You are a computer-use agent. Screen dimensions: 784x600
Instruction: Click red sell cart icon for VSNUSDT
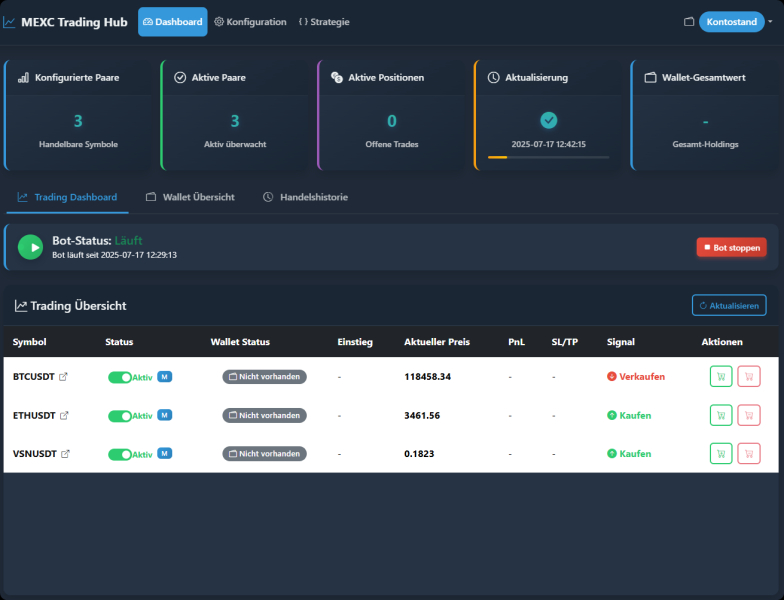(748, 453)
